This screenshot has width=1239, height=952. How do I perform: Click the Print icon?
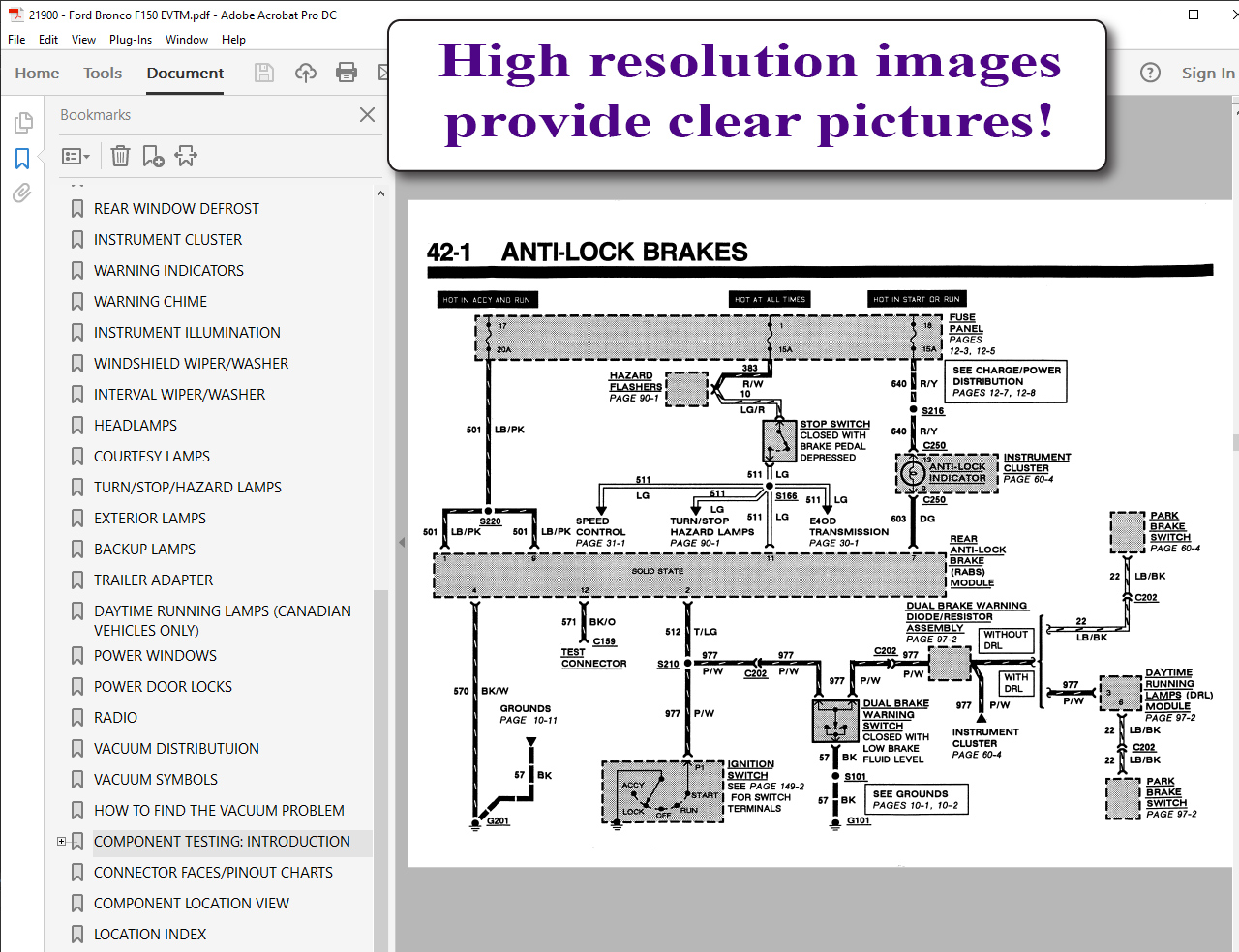tap(347, 73)
